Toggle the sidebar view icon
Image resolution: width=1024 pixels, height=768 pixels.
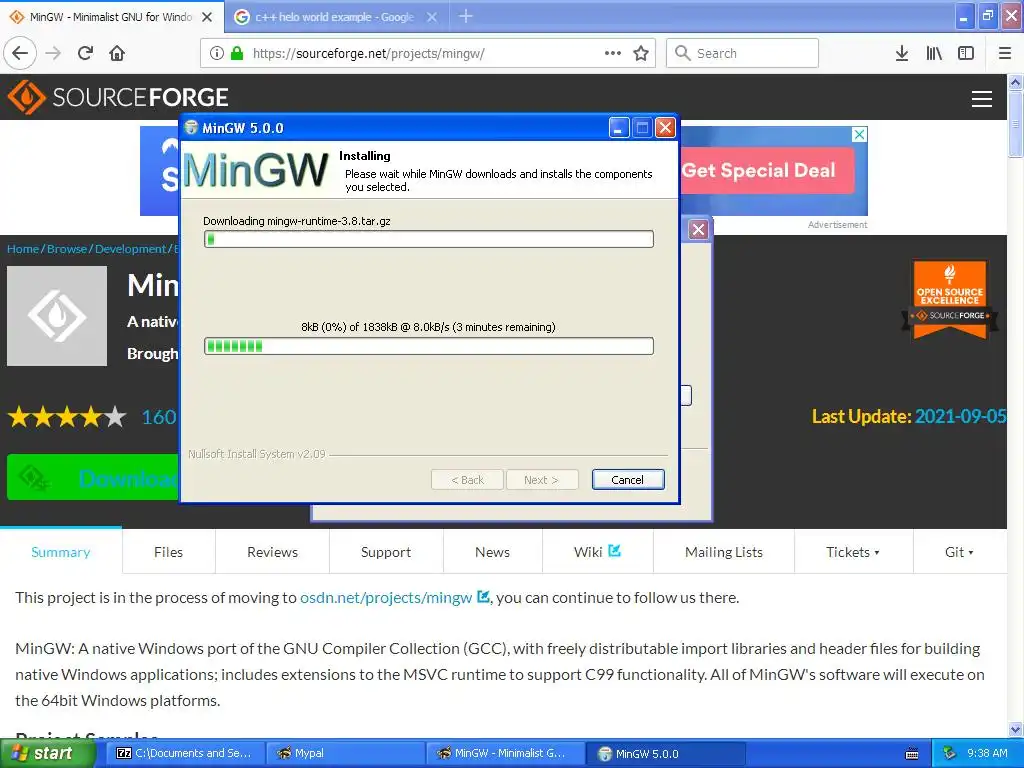point(966,53)
